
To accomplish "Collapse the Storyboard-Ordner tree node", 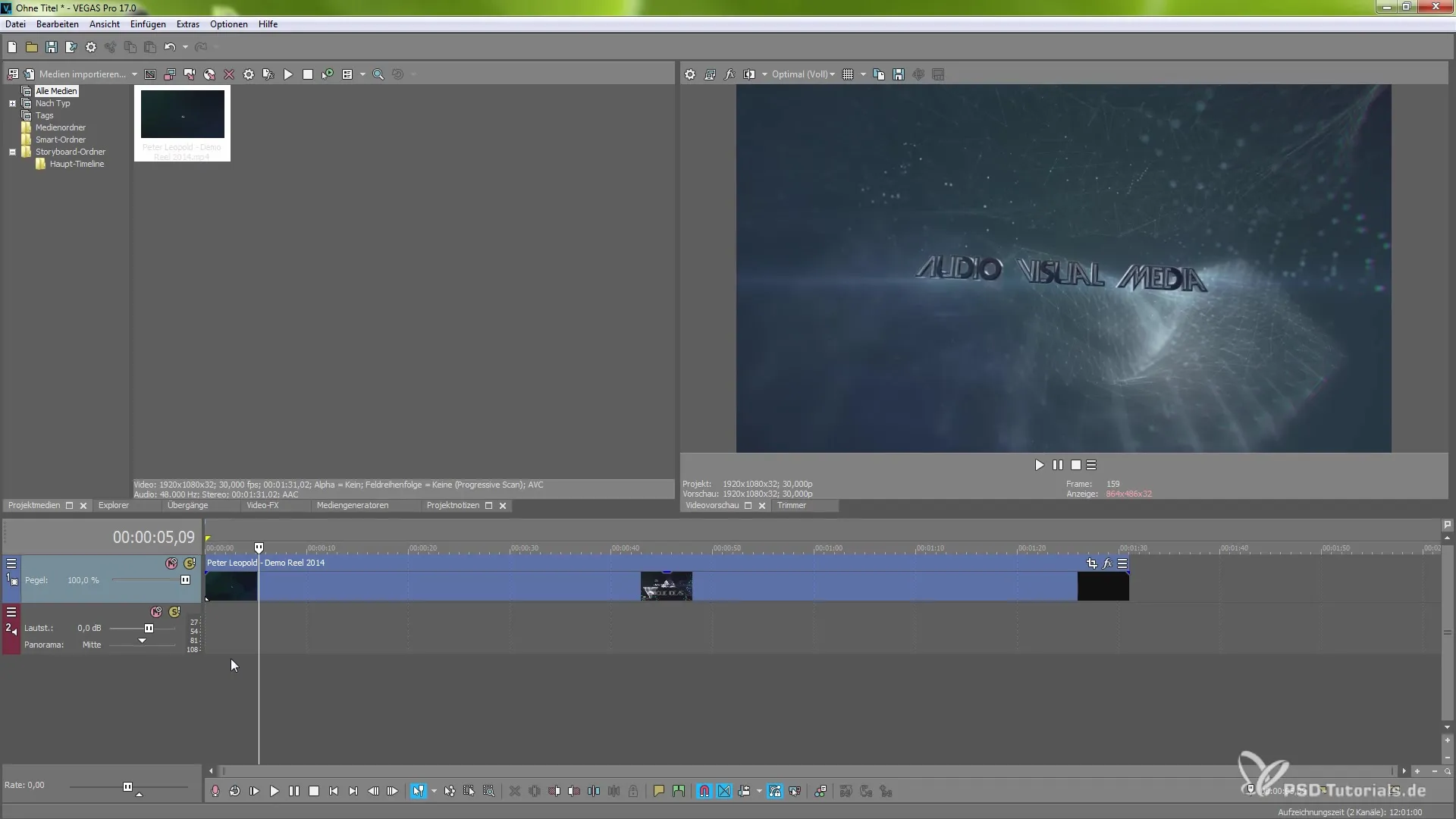I will tap(12, 152).
